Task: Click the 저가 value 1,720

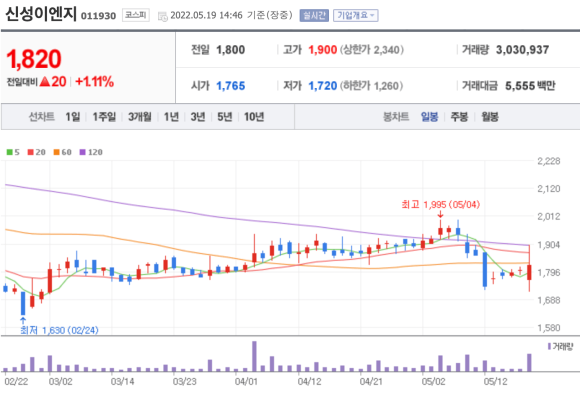Action: click(323, 86)
